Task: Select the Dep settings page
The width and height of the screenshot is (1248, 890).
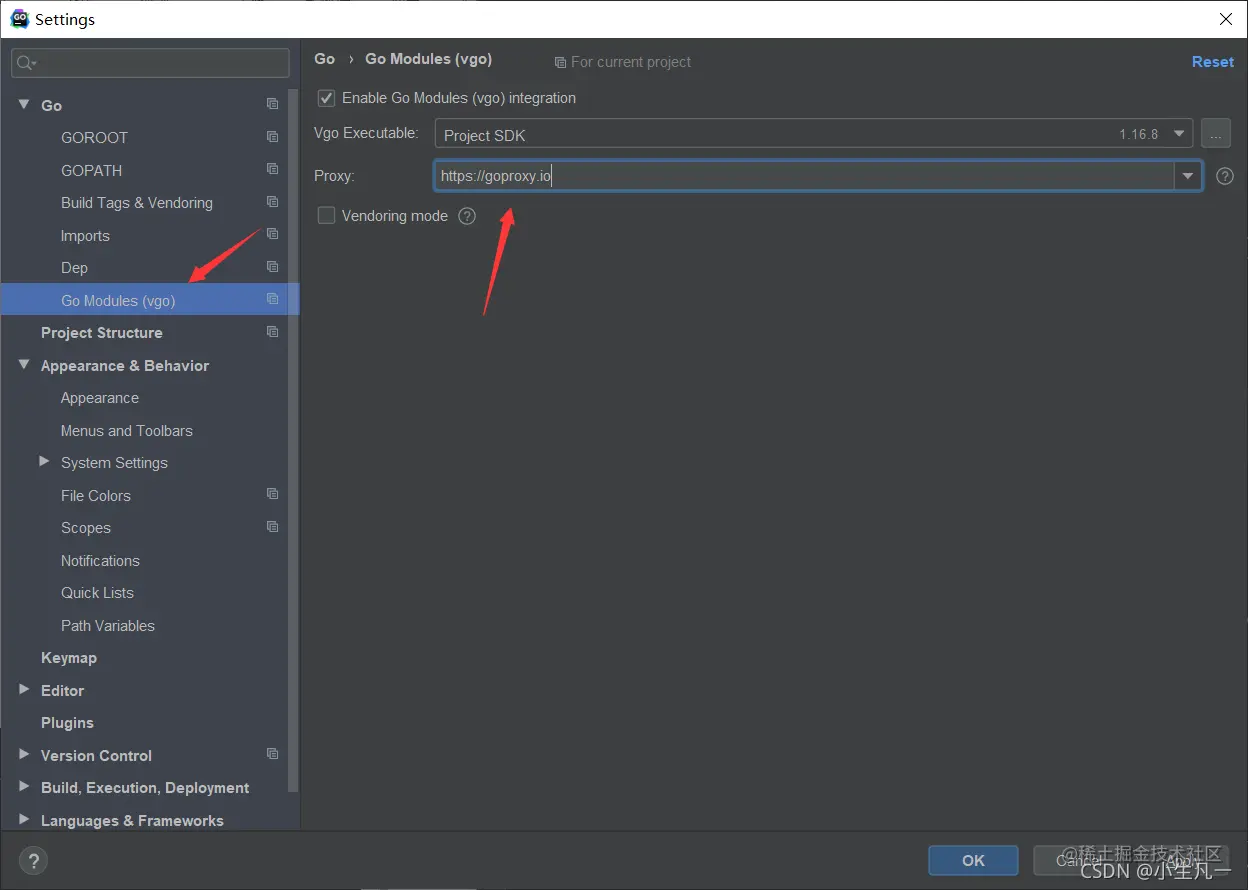Action: coord(74,268)
